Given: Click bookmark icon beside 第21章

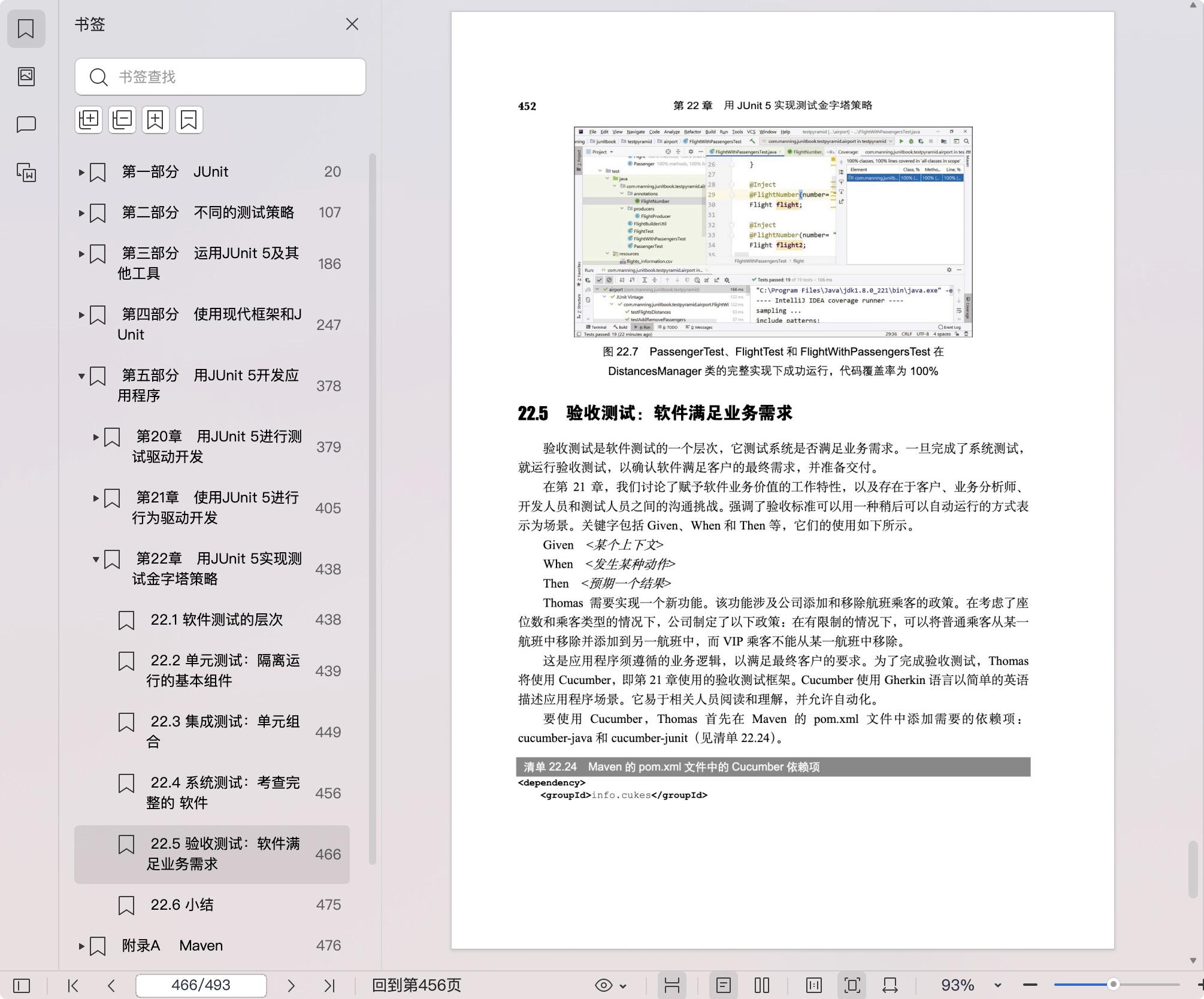Looking at the screenshot, I should tap(112, 498).
